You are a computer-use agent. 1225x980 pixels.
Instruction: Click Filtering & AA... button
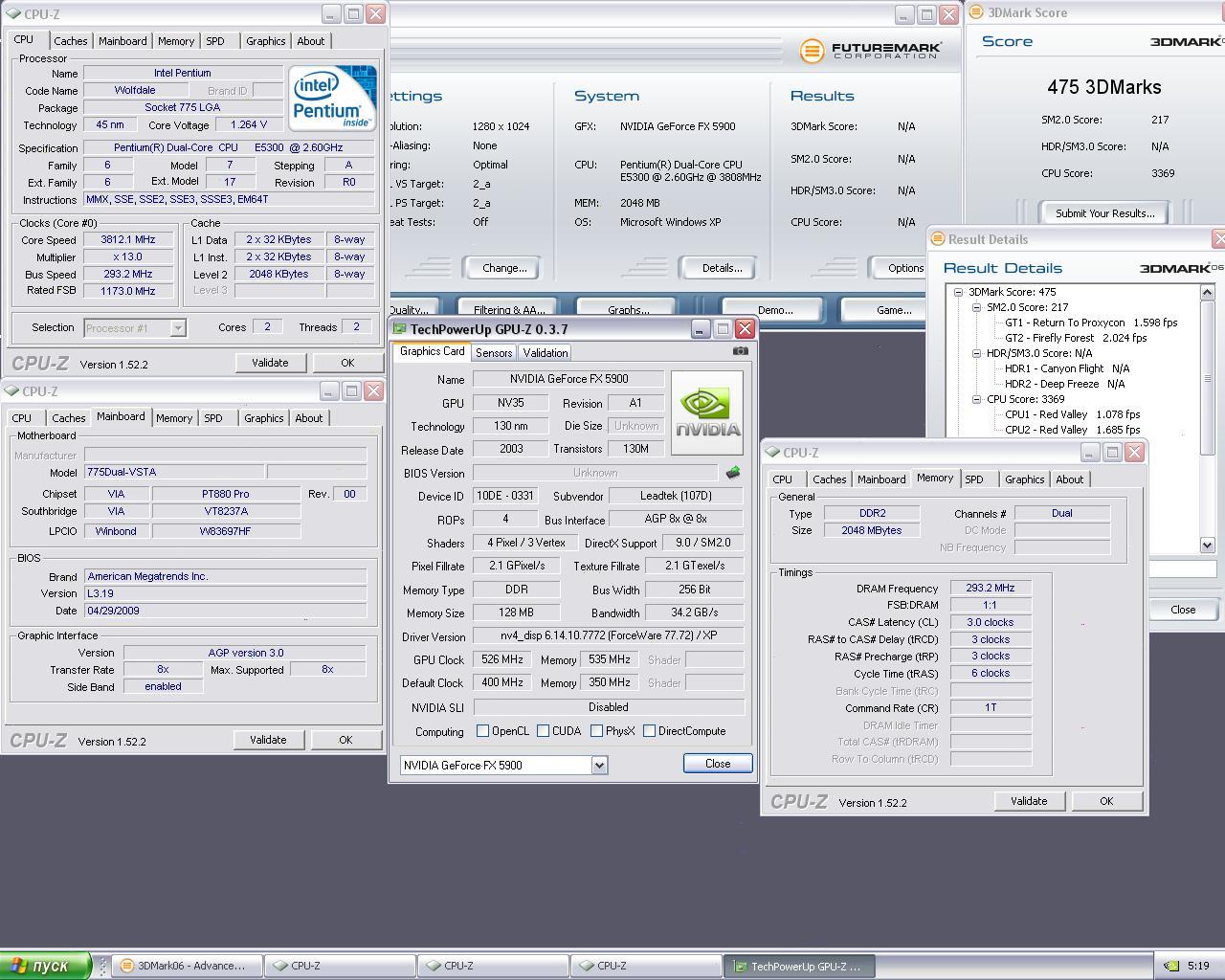point(509,309)
